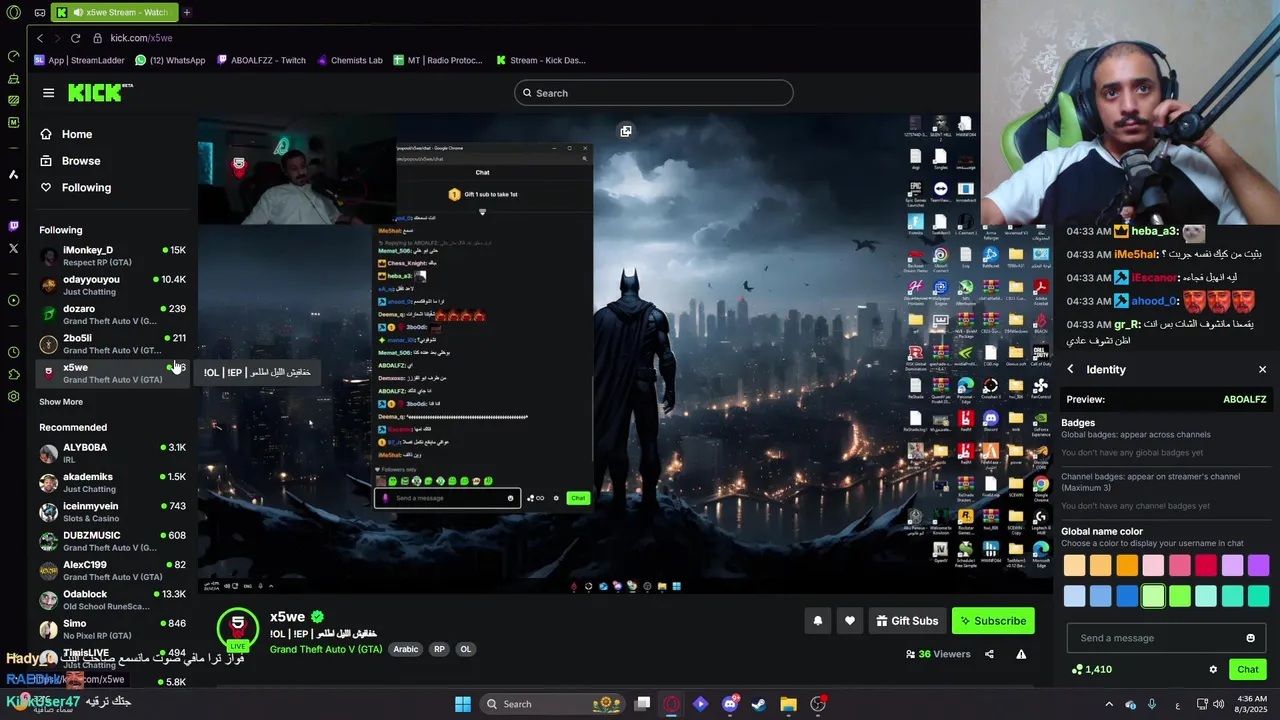Open ALYBOBA recommended channel
The width and height of the screenshot is (1280, 720).
coord(112,453)
